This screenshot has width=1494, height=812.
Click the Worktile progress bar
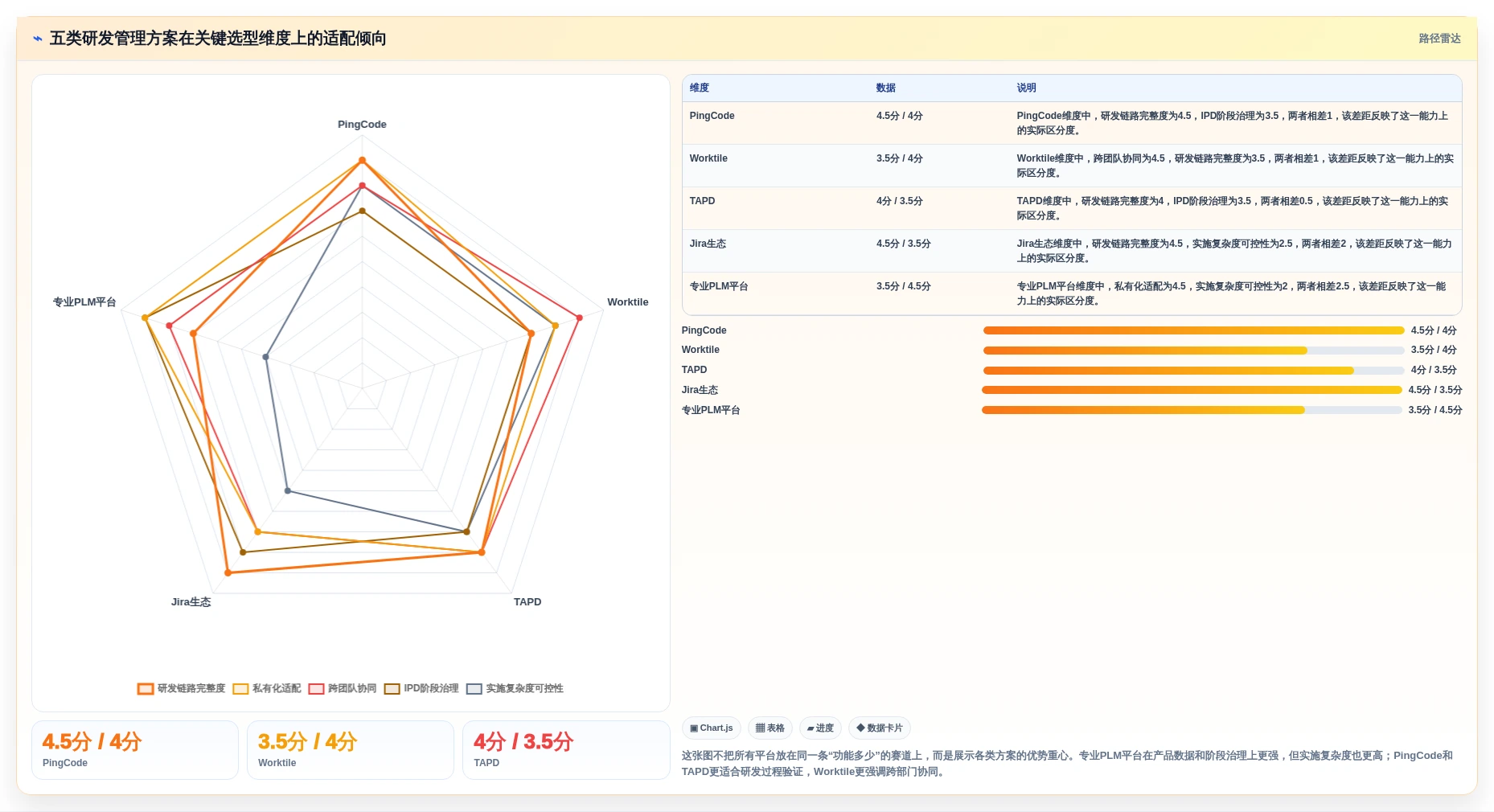(1193, 351)
